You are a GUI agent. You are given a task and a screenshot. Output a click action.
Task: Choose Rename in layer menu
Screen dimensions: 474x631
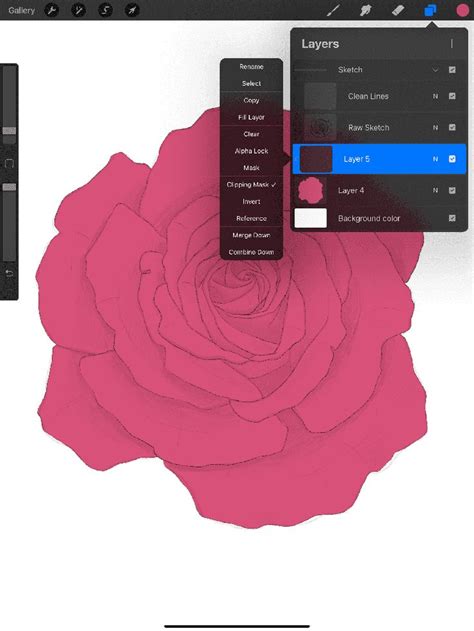(251, 67)
